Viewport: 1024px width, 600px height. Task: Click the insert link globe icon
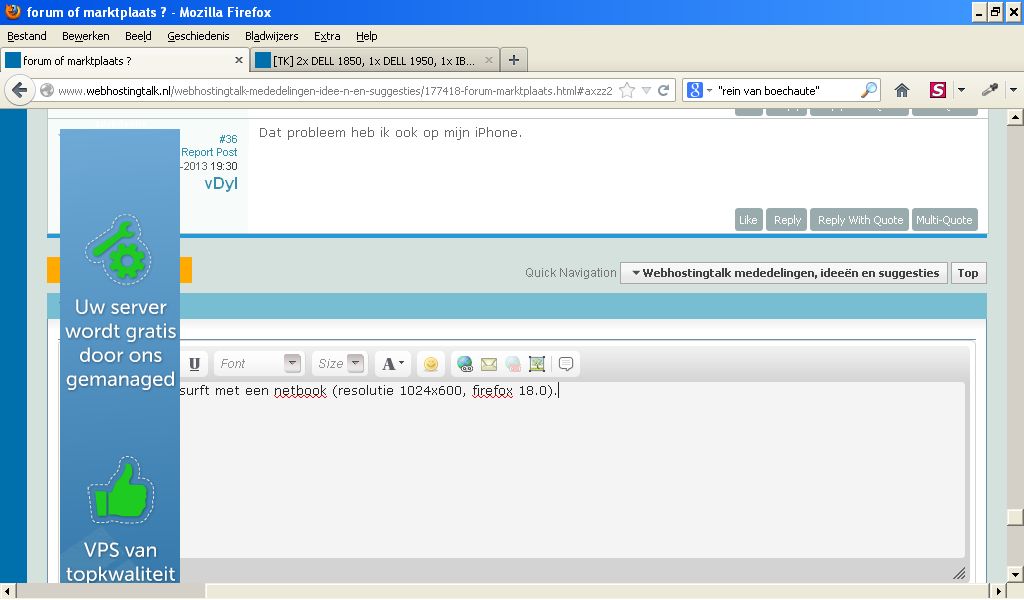[465, 364]
